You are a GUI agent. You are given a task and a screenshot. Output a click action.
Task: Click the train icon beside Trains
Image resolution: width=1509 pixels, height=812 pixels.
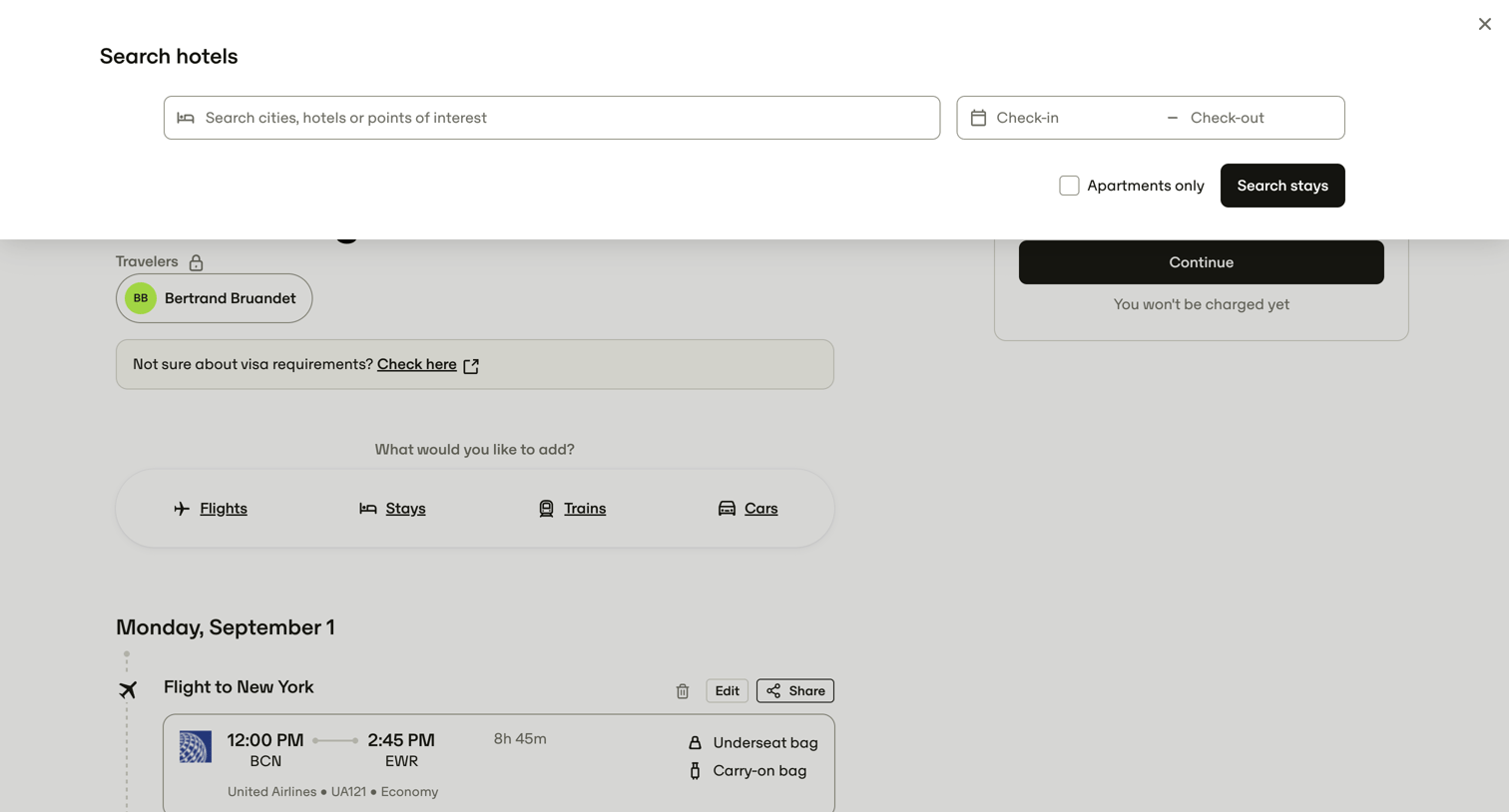pos(546,509)
